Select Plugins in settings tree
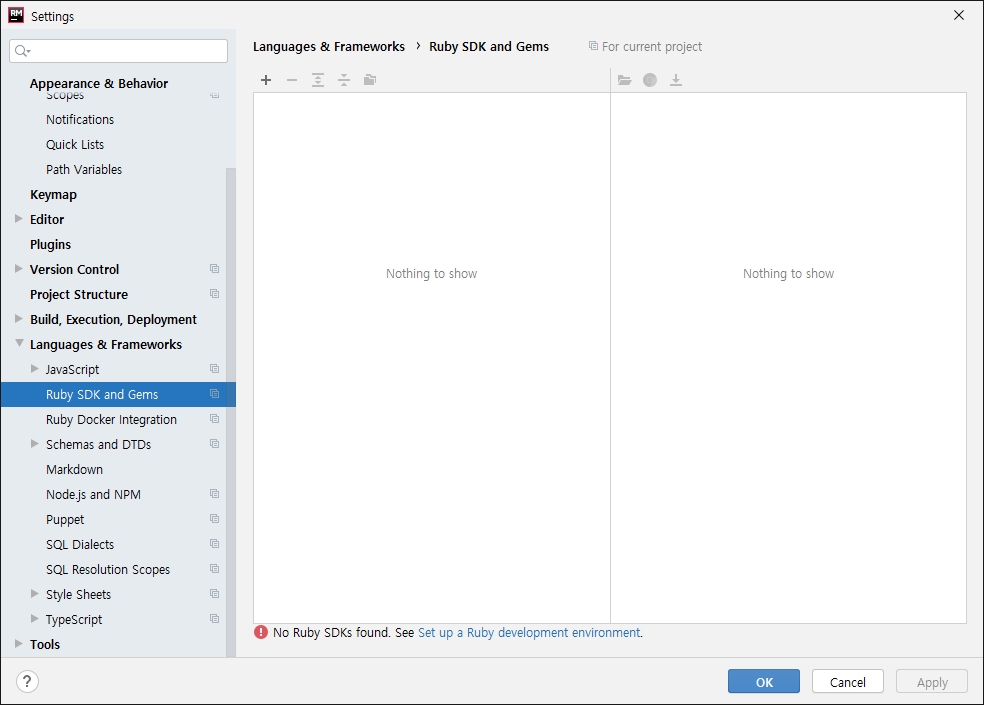Image resolution: width=984 pixels, height=705 pixels. [50, 244]
